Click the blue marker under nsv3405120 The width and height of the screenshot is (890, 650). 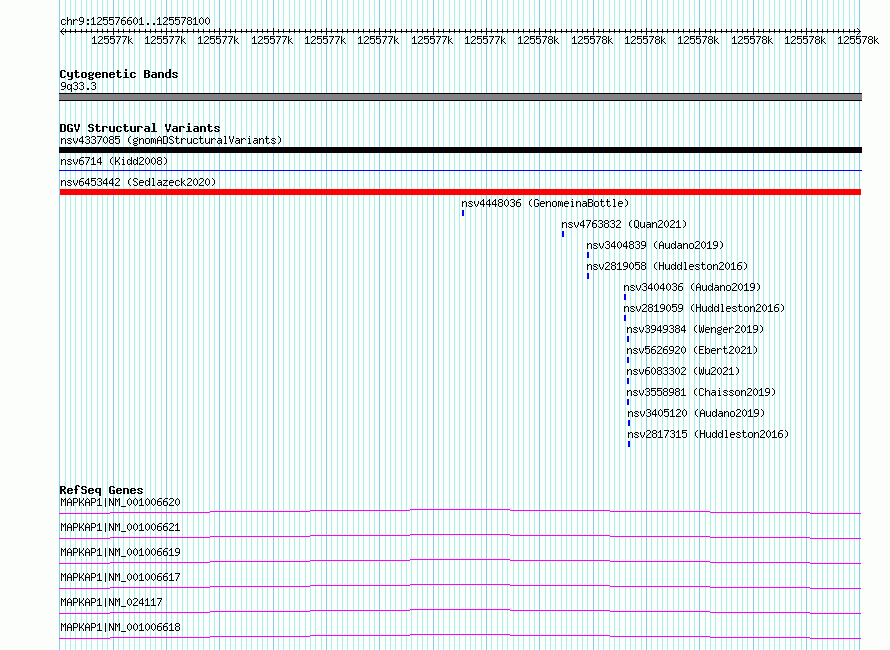[629, 423]
